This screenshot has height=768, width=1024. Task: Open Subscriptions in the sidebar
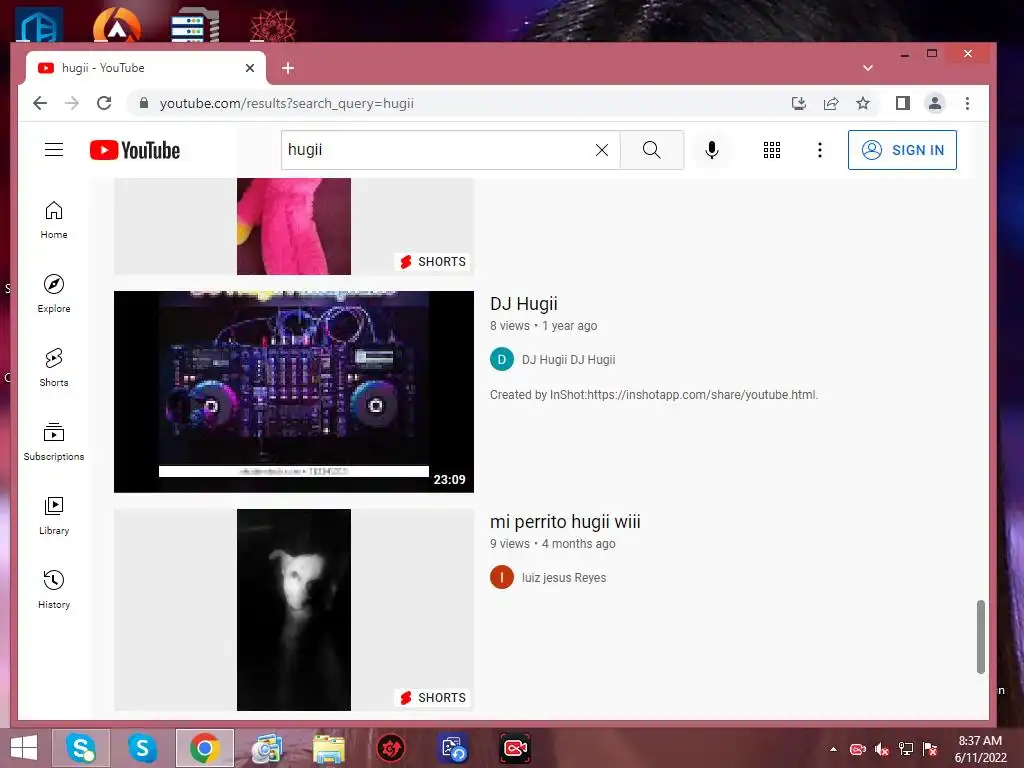[x=54, y=441]
